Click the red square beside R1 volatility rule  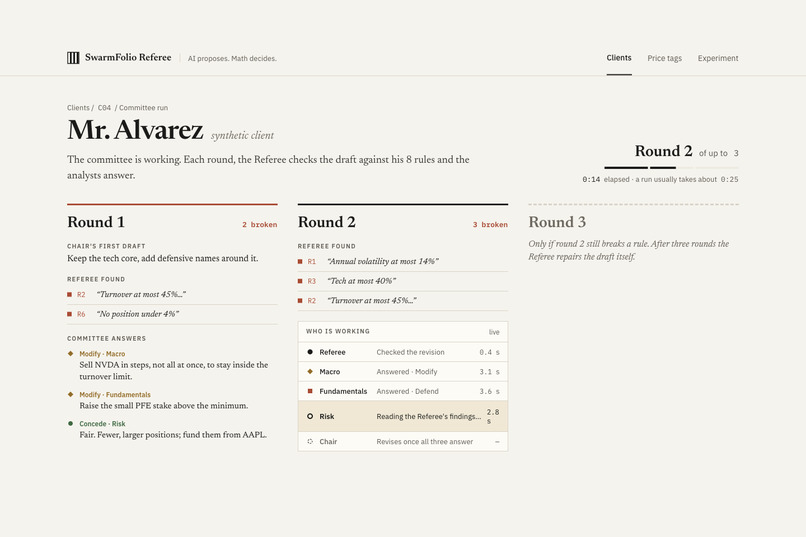point(300,262)
